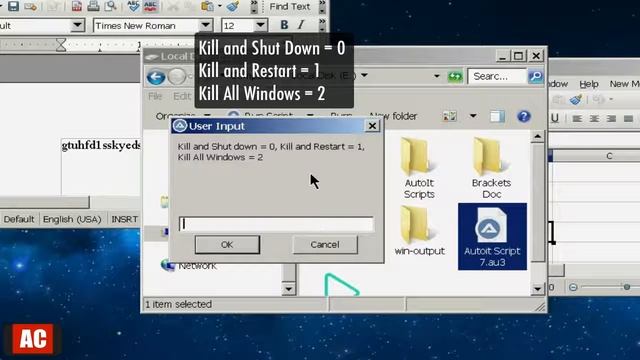Image resolution: width=640 pixels, height=360 pixels.
Task: Click the first-line indent marker on Writer ruler
Action: [x=61, y=42]
